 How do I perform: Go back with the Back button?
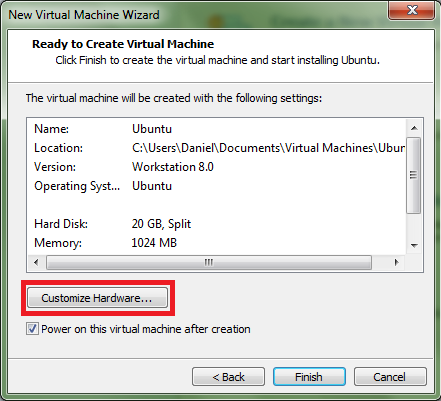[228, 377]
